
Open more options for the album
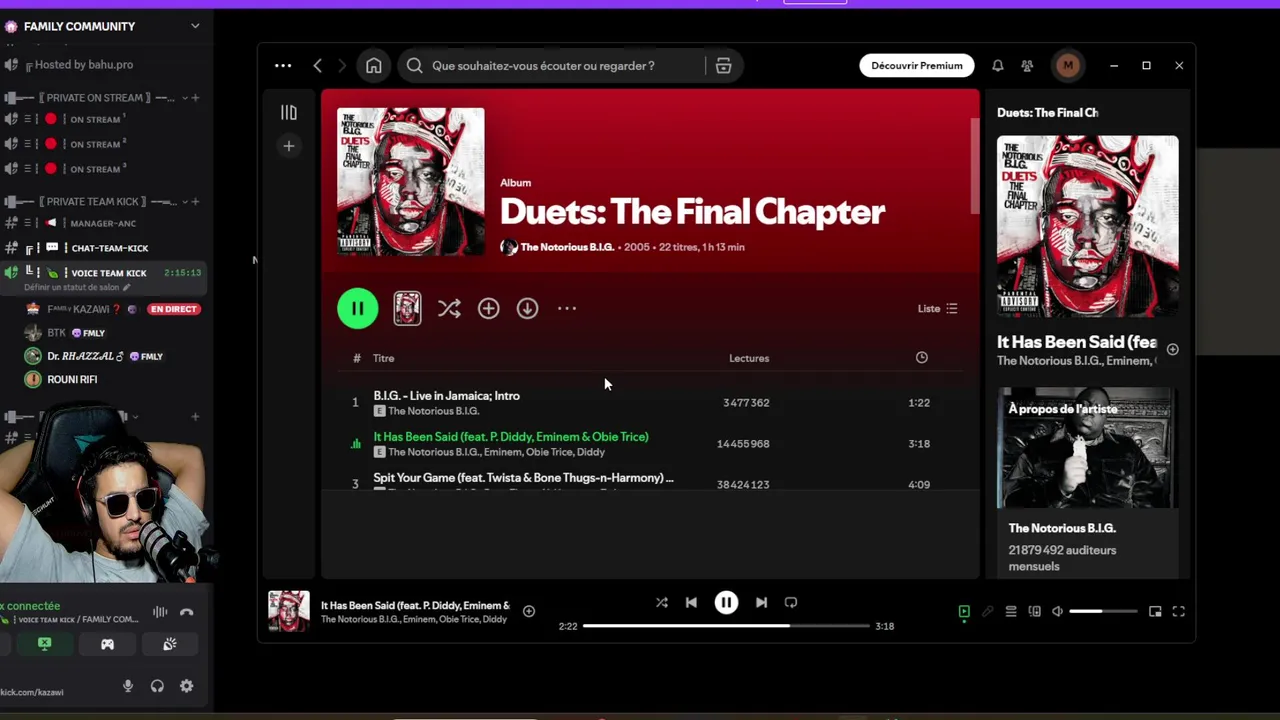point(567,309)
